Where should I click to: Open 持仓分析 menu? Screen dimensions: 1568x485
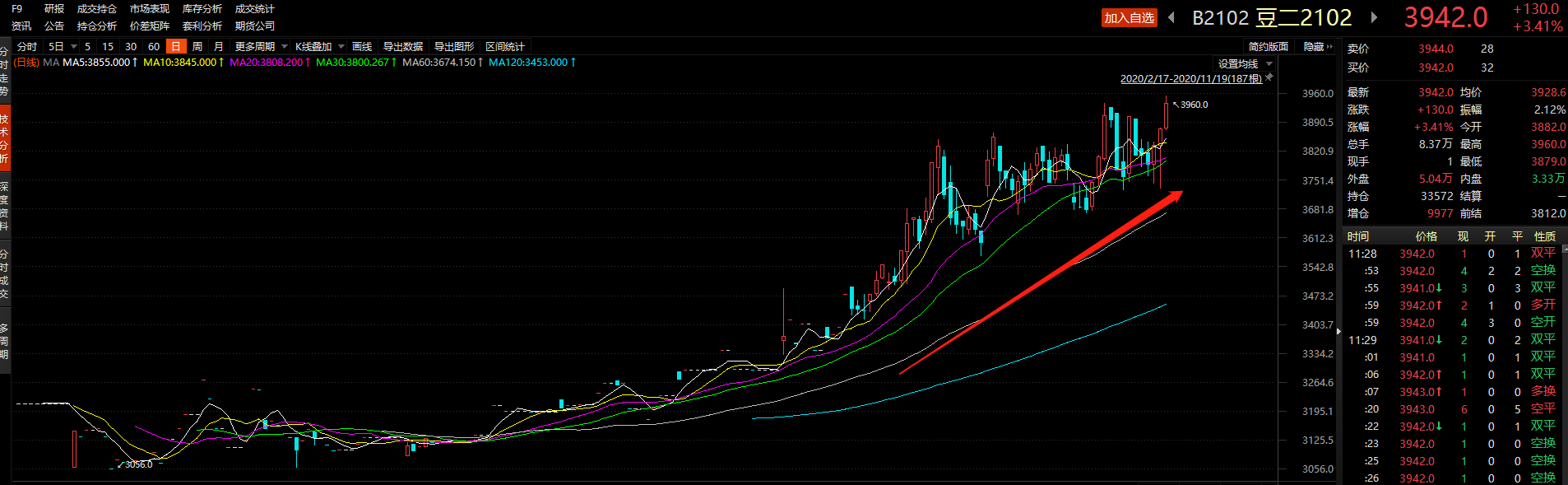click(x=97, y=26)
